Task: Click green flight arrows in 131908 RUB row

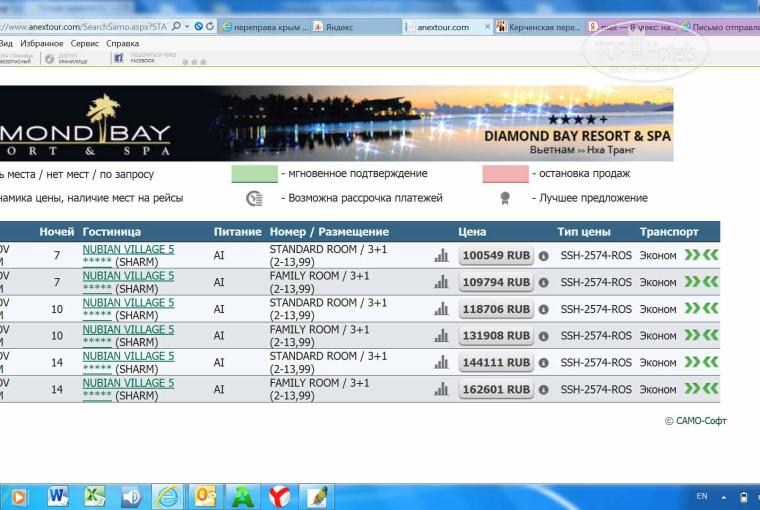Action: click(x=701, y=335)
